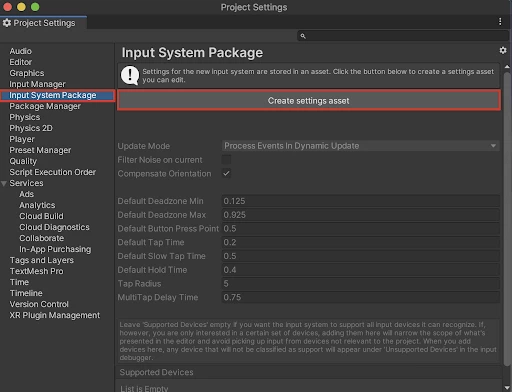This screenshot has height=392, width=512.
Task: Click the Create settings asset button
Action: click(309, 101)
